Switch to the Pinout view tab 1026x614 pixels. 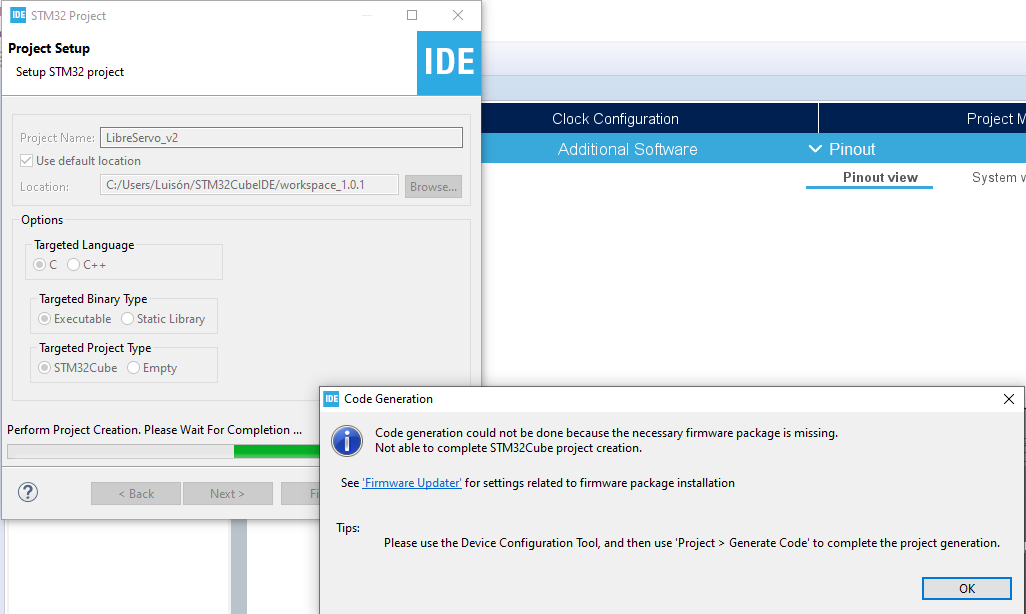(880, 177)
